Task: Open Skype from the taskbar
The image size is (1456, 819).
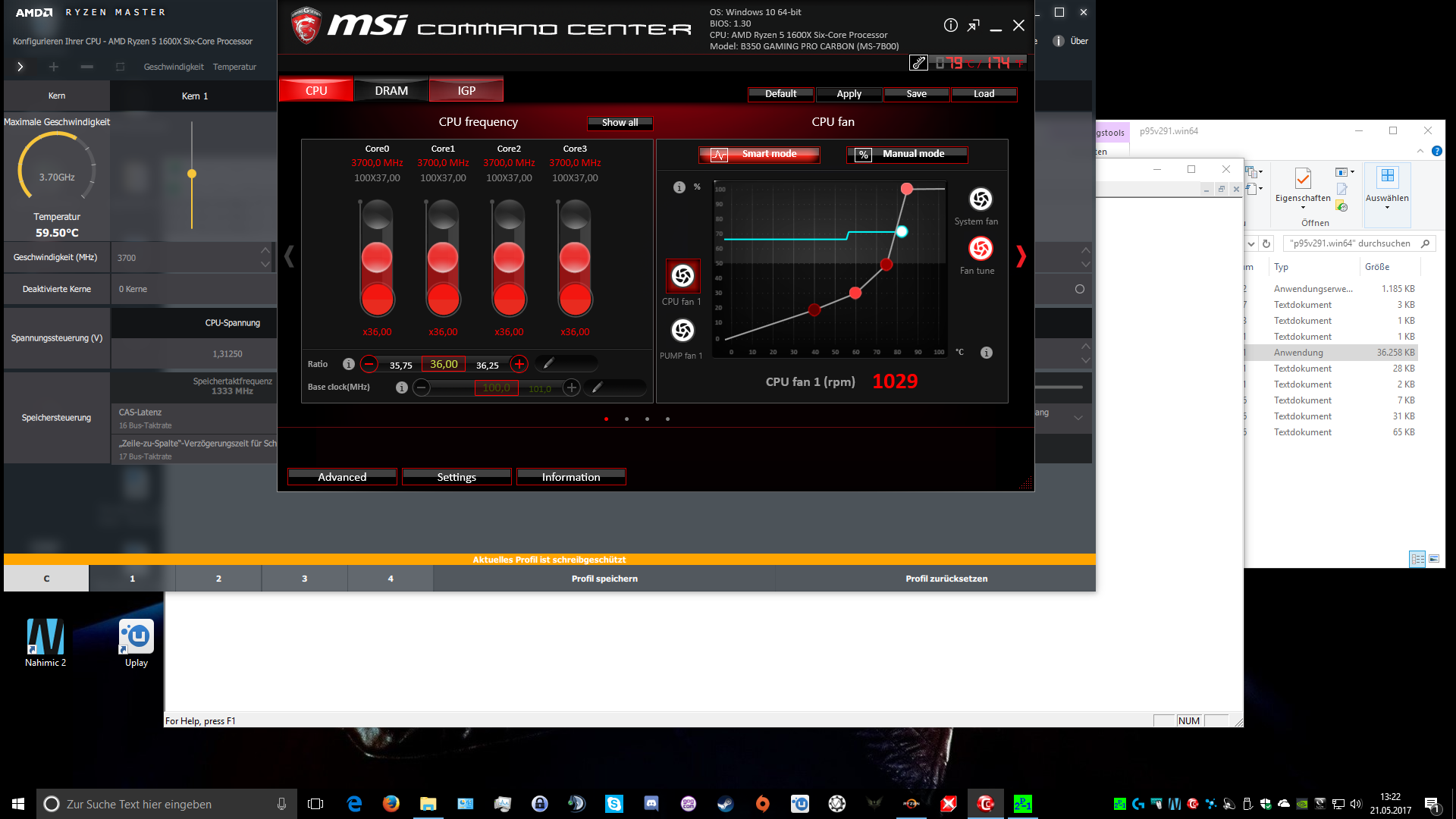Action: (614, 804)
